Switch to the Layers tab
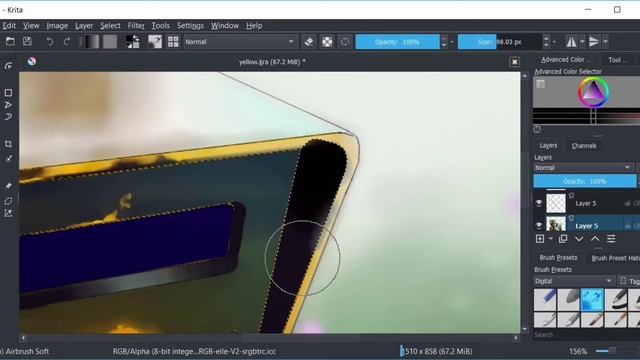Image resolution: width=640 pixels, height=360 pixels. point(548,146)
